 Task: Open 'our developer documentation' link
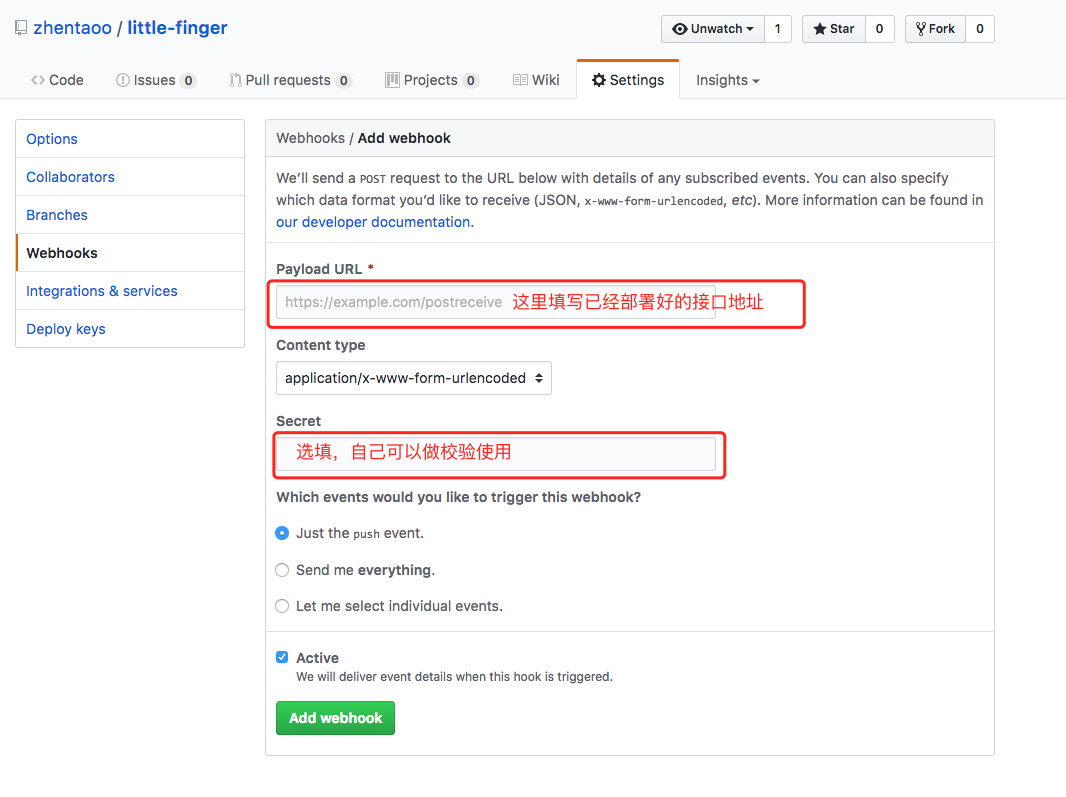(373, 222)
